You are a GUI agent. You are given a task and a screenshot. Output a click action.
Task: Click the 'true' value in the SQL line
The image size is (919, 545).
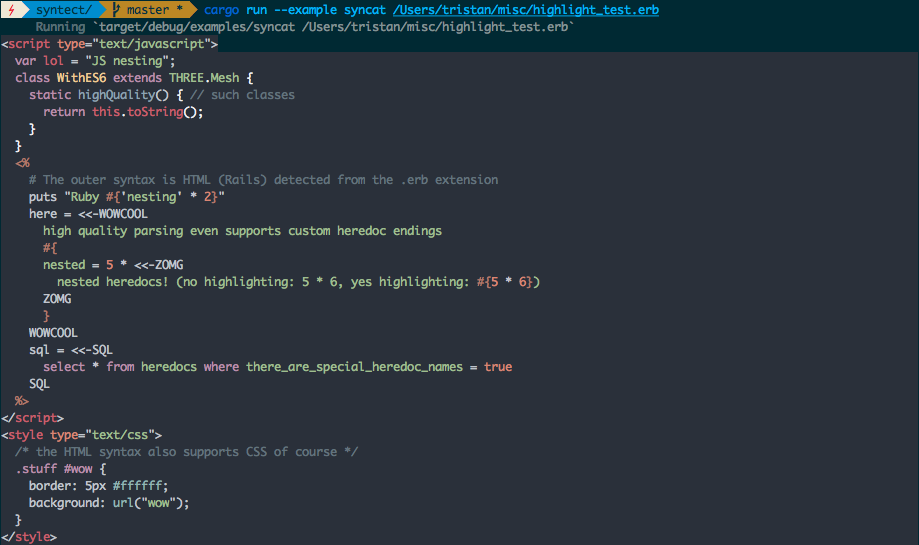point(498,367)
